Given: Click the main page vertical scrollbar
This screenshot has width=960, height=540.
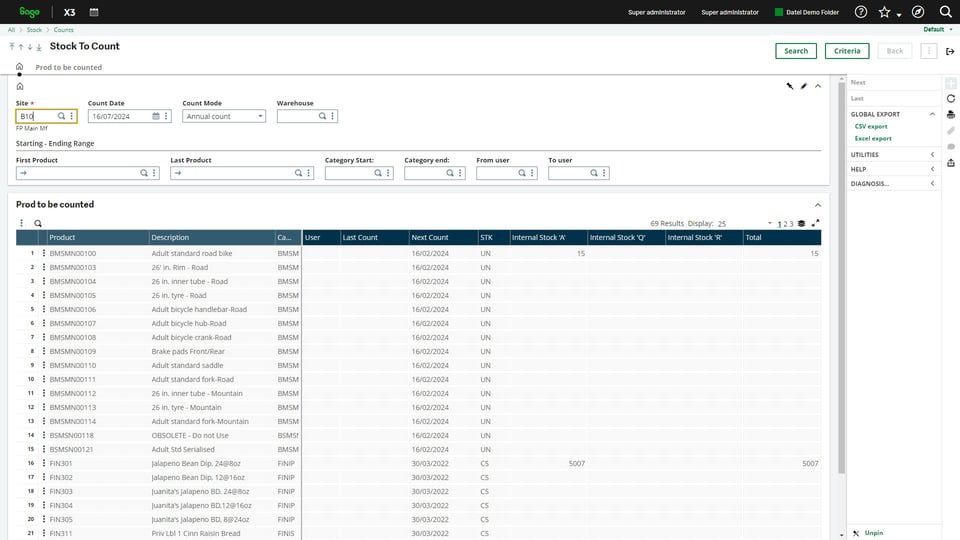Looking at the screenshot, I should 842,276.
